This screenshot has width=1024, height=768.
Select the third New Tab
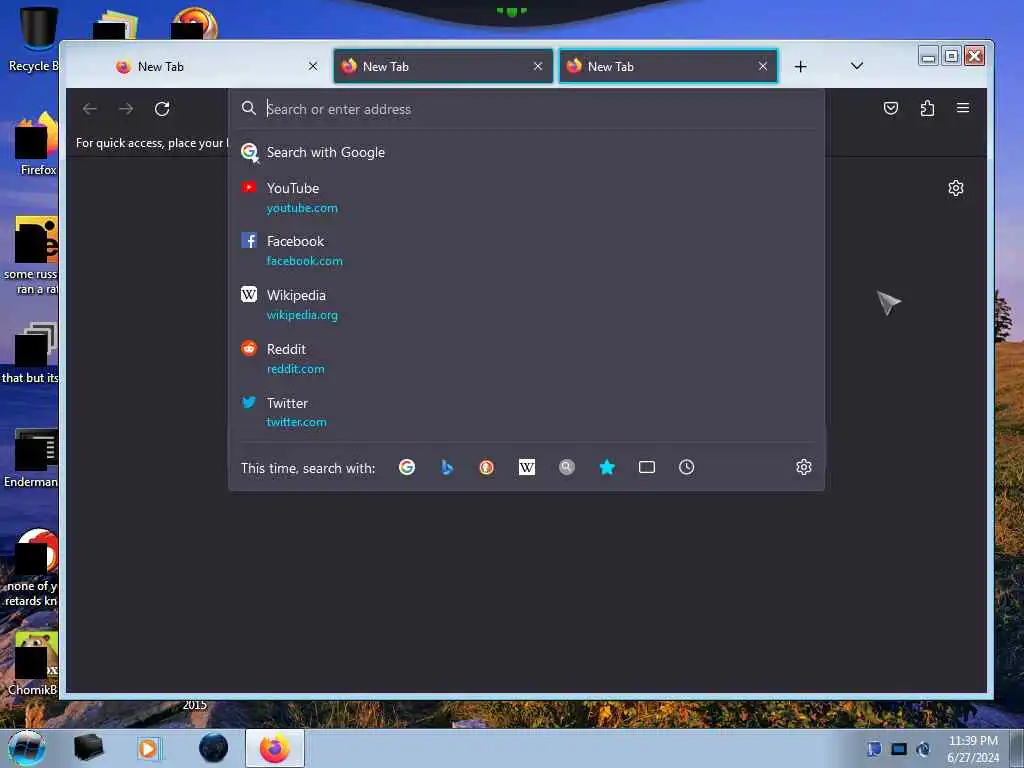tap(668, 67)
